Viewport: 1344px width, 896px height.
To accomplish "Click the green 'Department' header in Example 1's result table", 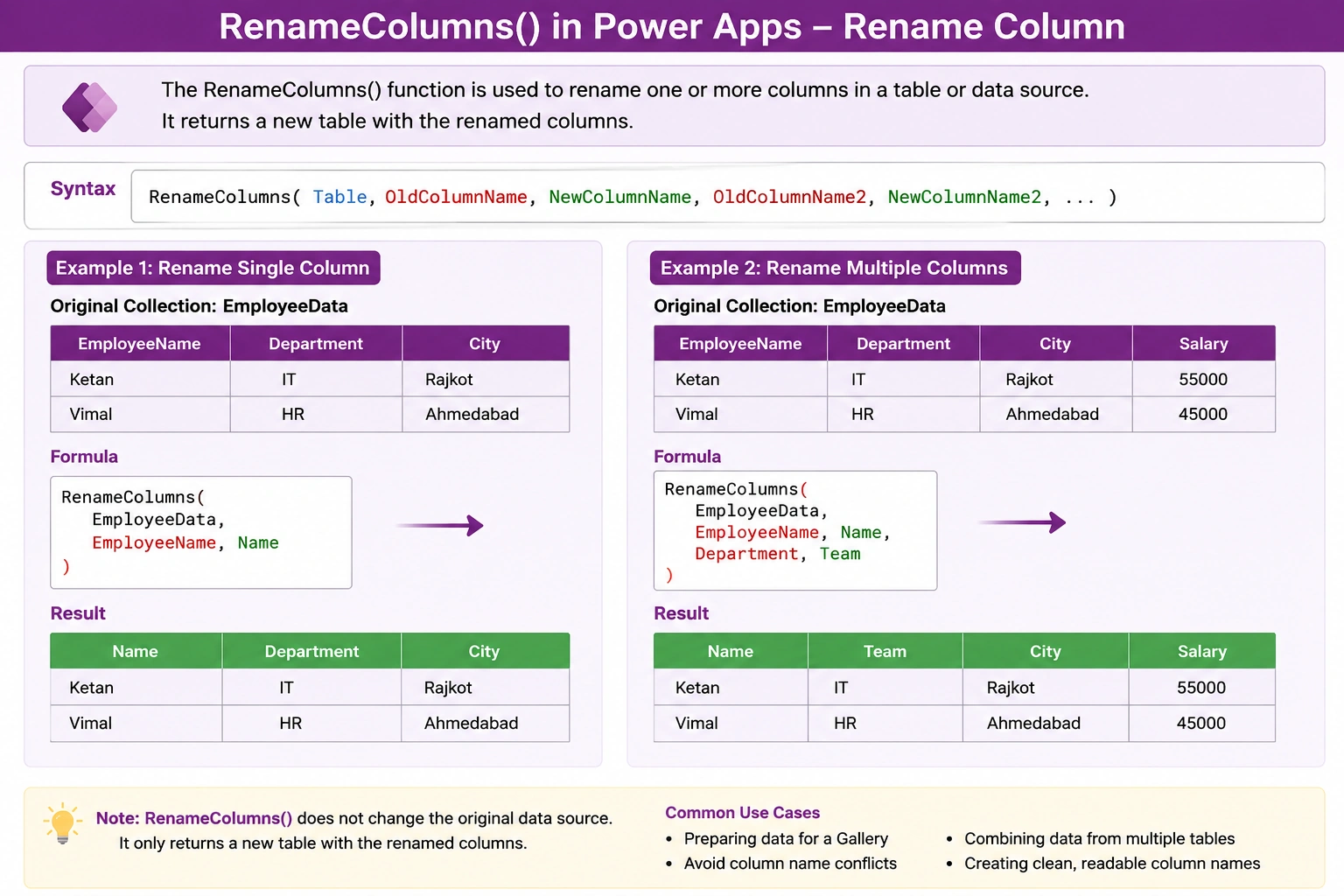I will [311, 651].
